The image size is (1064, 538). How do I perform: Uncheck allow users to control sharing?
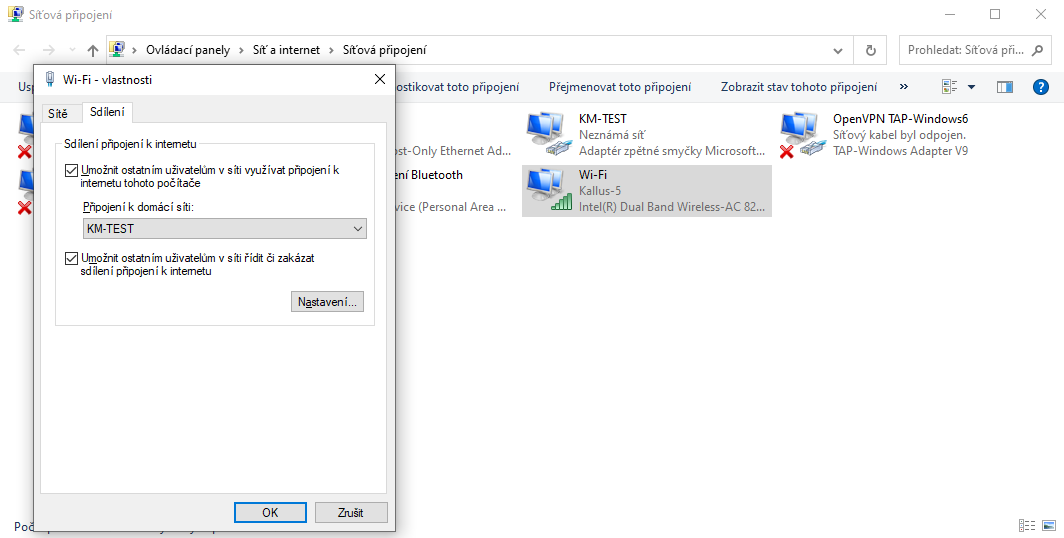pos(71,258)
